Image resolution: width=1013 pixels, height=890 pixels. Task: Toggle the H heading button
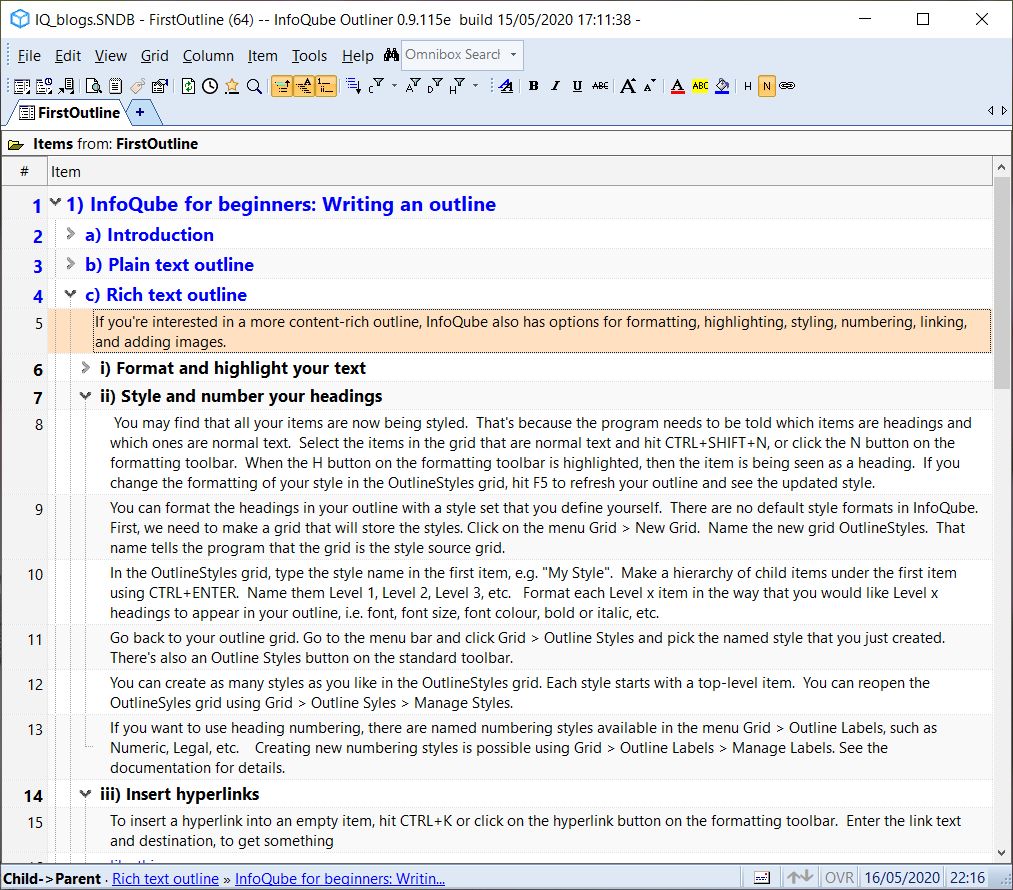pyautogui.click(x=747, y=86)
